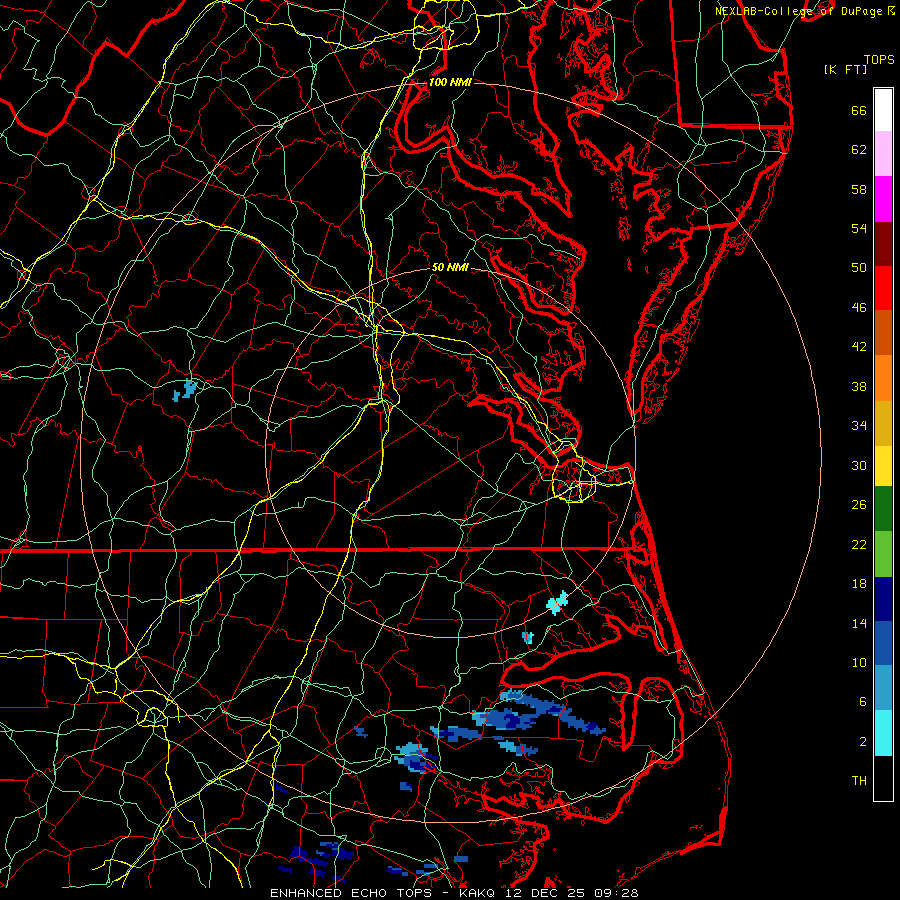Click the cyan legend swatch
This screenshot has width=900, height=900.
(883, 733)
